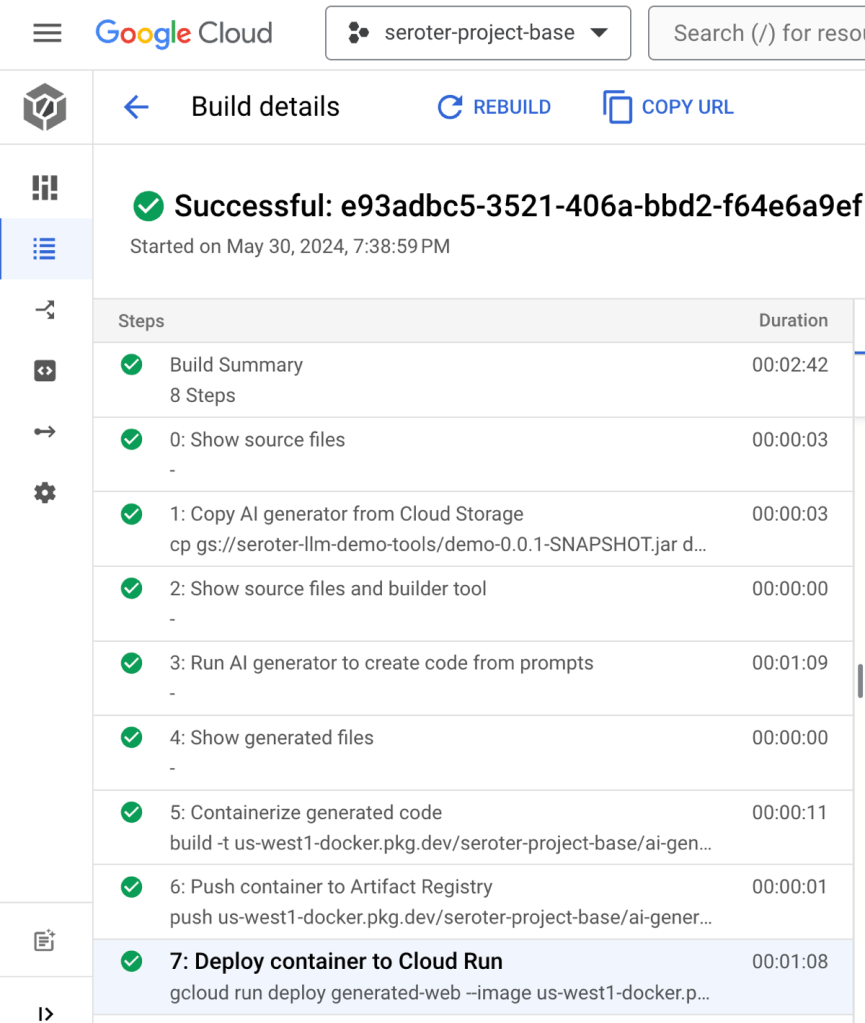
Task: Select the Build Summary row
Action: (472, 380)
